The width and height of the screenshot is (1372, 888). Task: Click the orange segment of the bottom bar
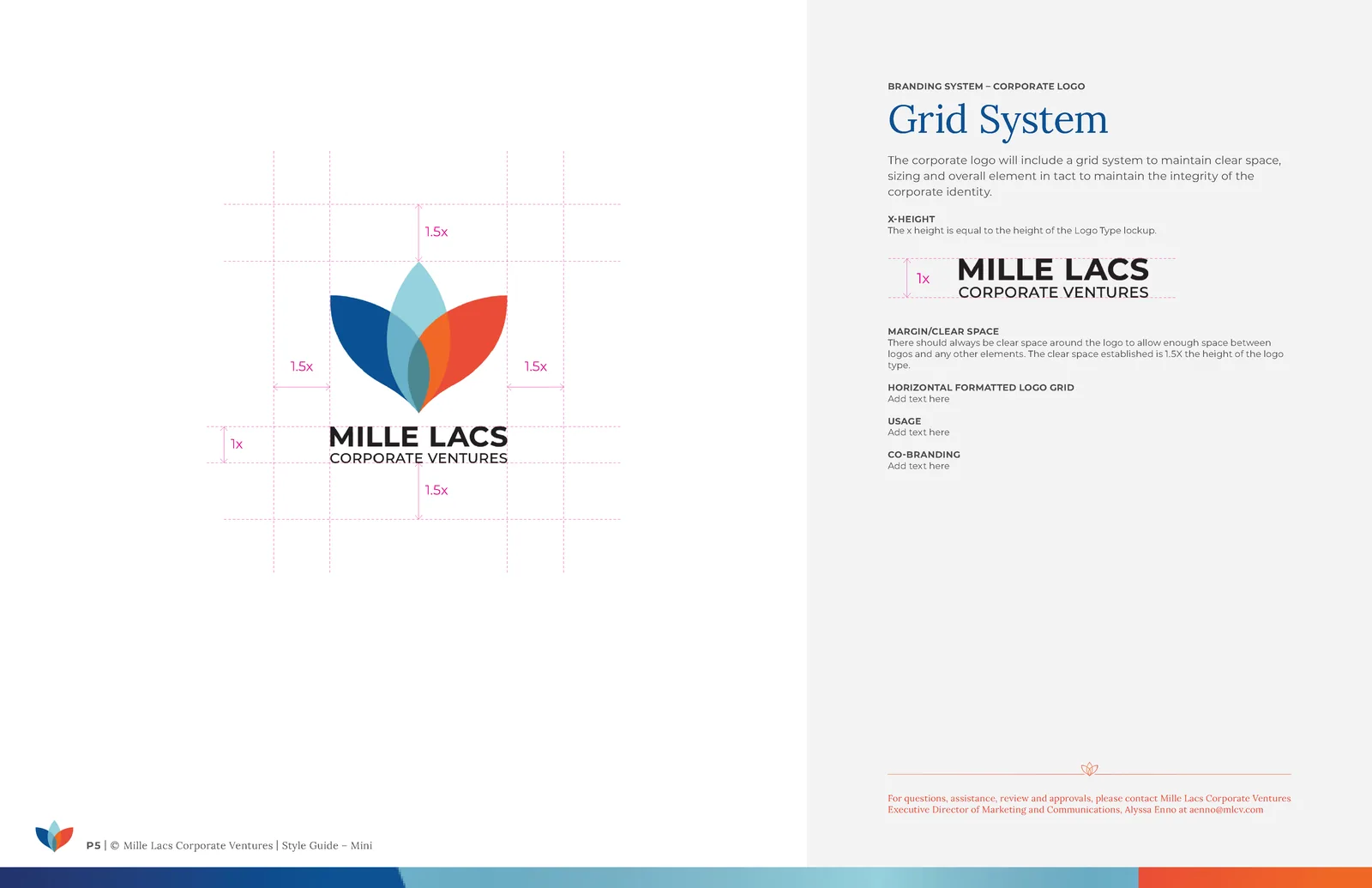[x=1255, y=878]
